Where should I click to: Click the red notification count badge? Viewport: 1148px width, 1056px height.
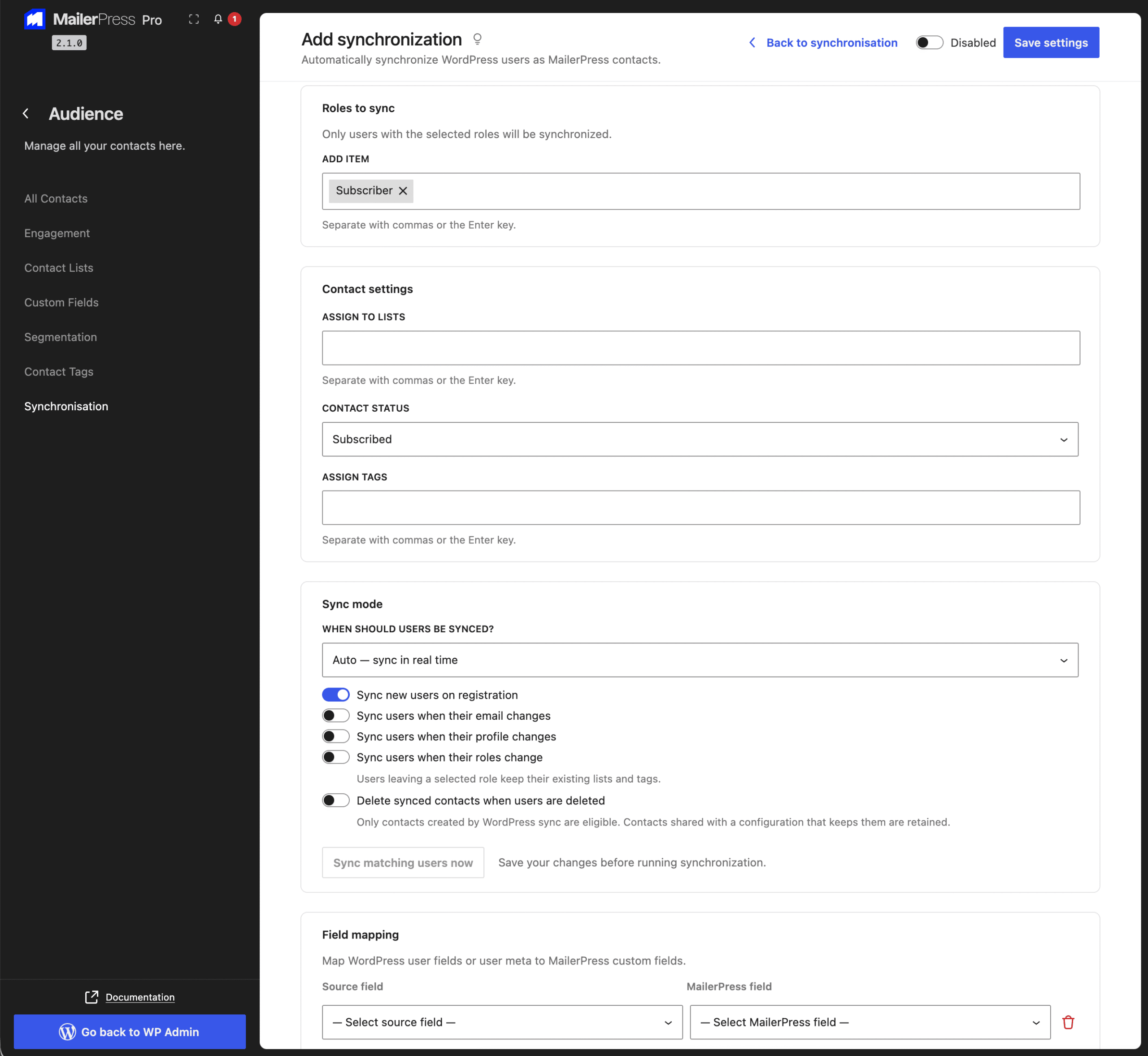click(x=234, y=19)
